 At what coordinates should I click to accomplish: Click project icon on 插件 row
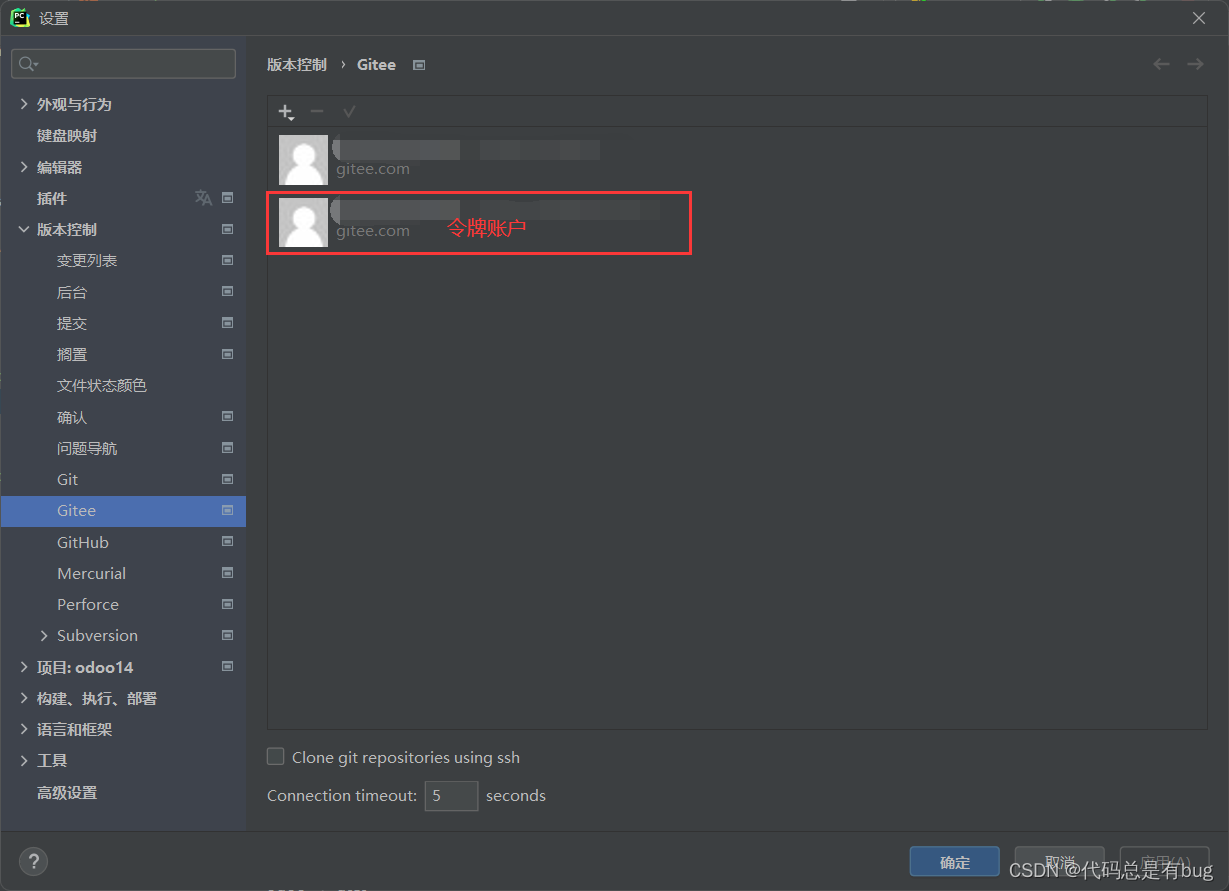[x=228, y=198]
